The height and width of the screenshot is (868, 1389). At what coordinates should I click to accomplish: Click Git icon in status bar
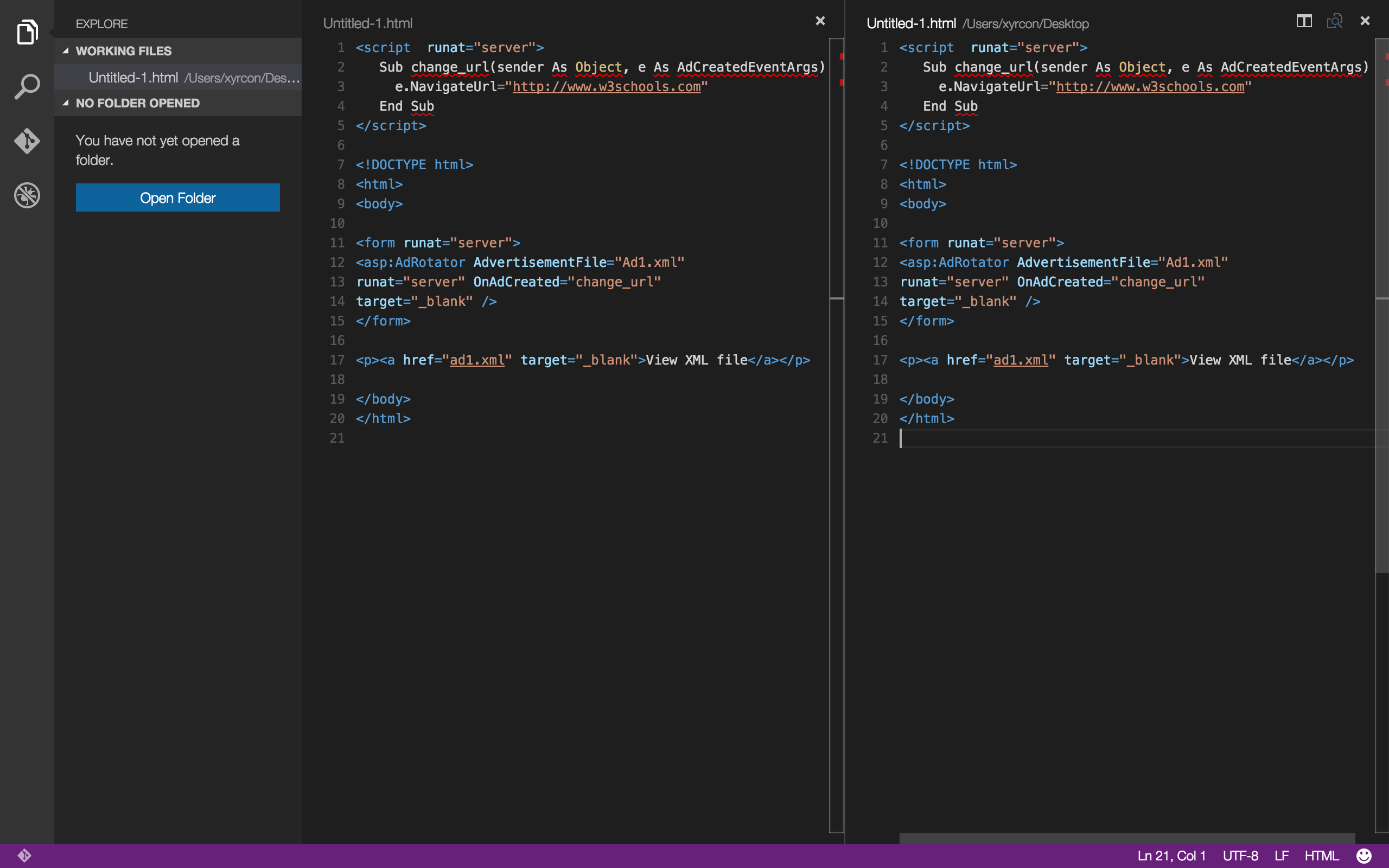pyautogui.click(x=24, y=856)
